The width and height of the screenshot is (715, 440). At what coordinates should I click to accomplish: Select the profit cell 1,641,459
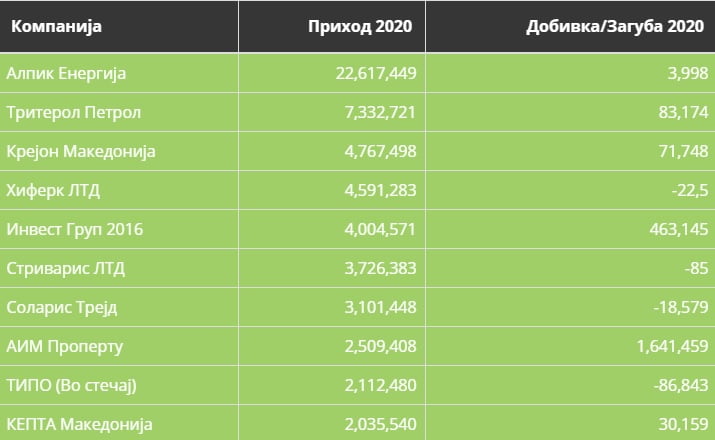[x=668, y=346]
